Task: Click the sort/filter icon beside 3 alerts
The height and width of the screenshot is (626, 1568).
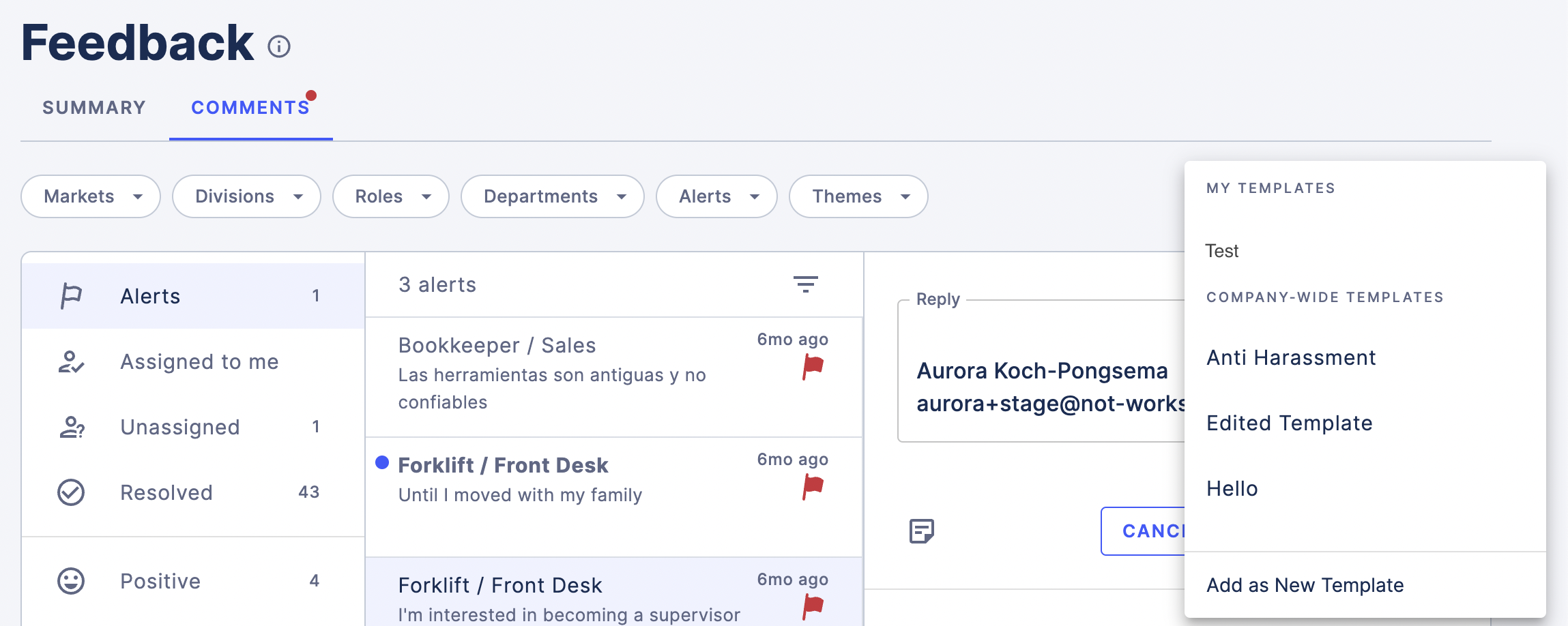Action: (x=805, y=284)
